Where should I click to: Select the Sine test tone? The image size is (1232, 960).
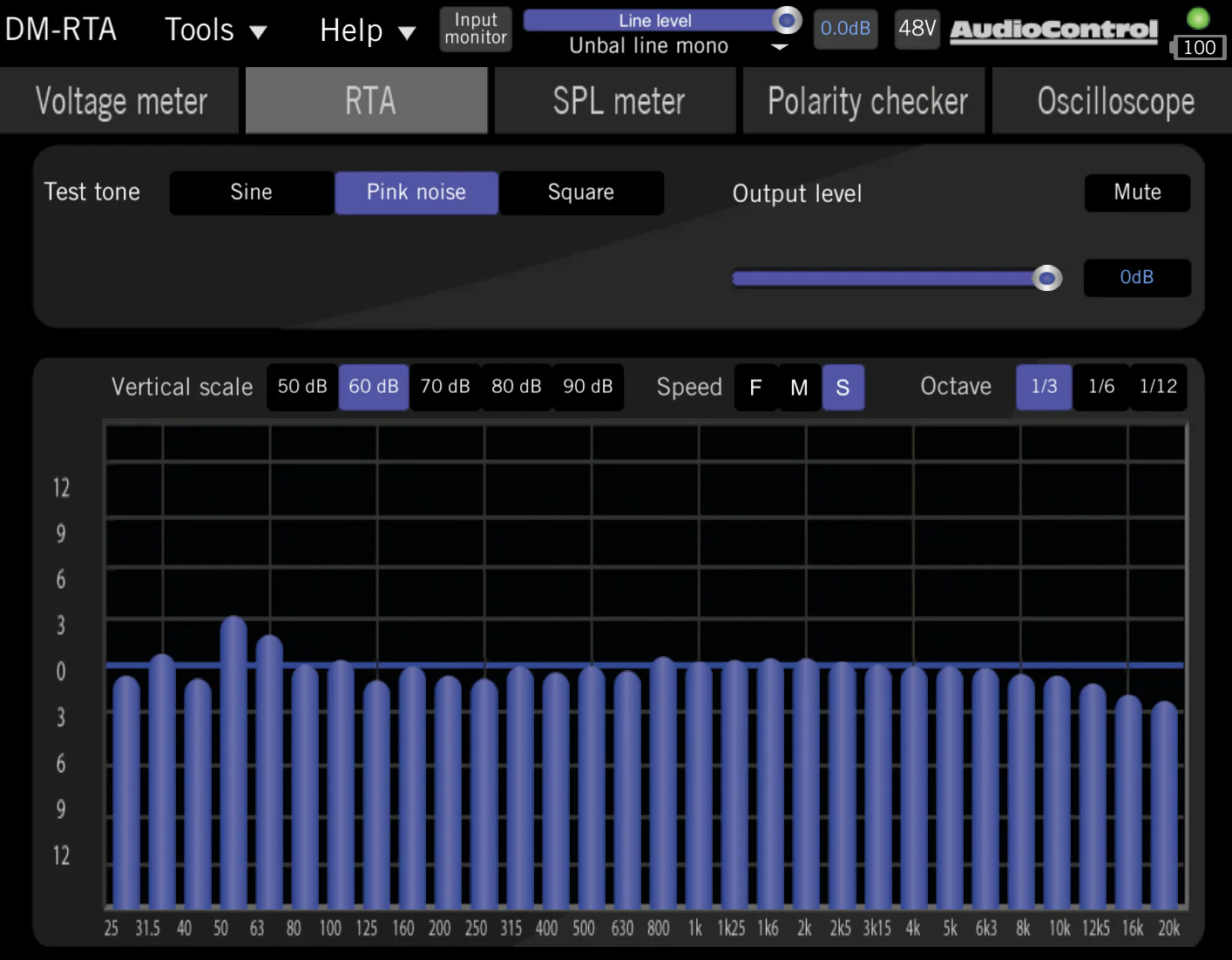tap(251, 193)
